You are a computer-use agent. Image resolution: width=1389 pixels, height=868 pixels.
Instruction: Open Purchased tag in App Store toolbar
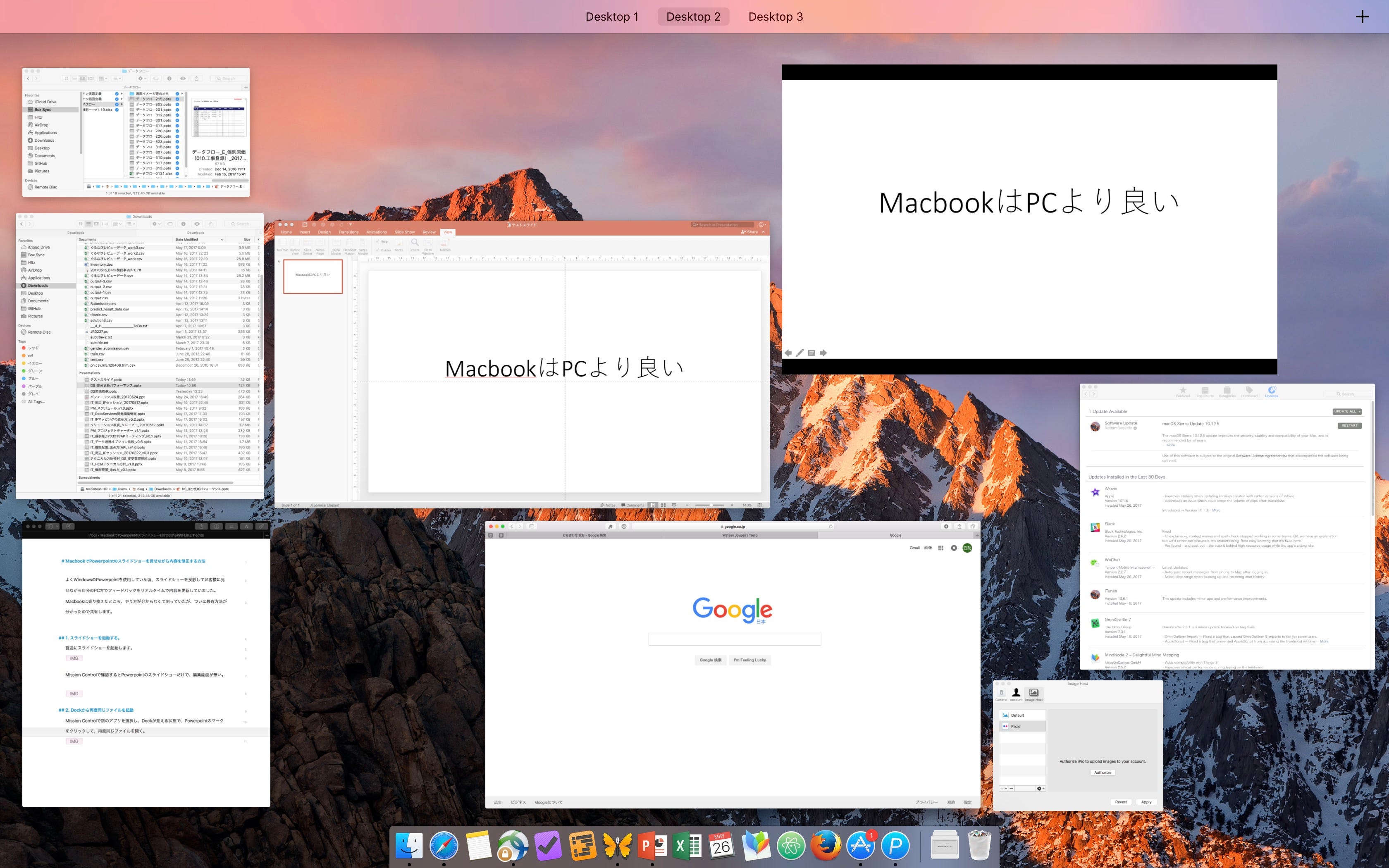(1249, 392)
